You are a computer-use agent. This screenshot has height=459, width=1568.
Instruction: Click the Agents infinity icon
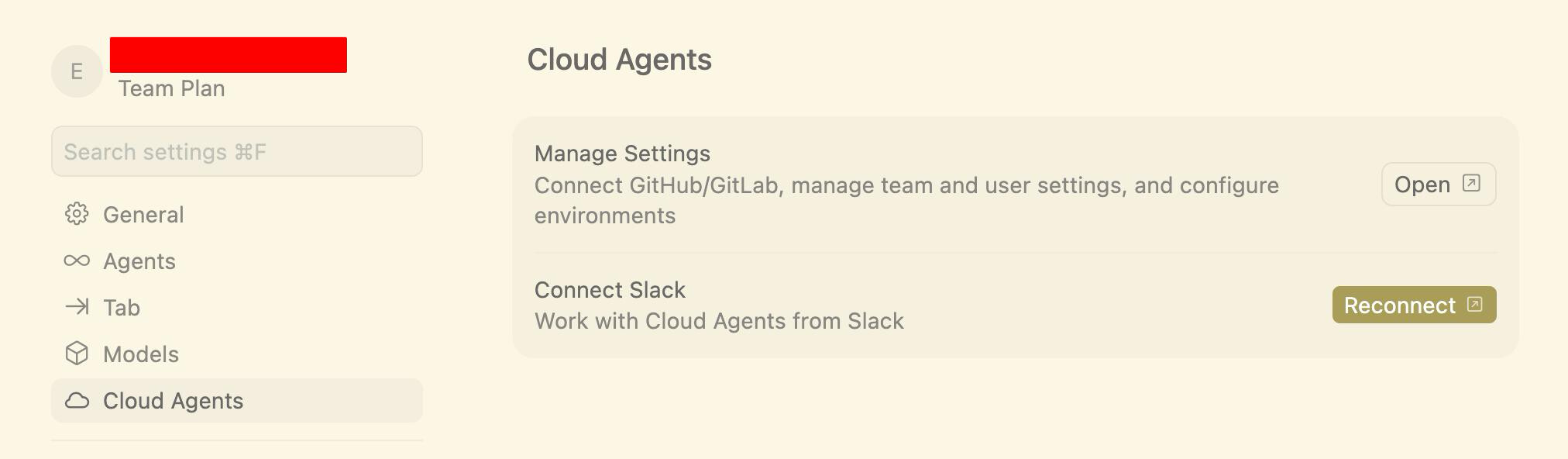(77, 261)
